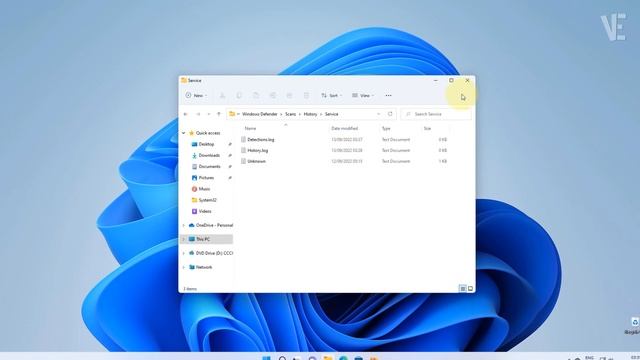
Task: Go back with the Back arrow
Action: pyautogui.click(x=186, y=114)
